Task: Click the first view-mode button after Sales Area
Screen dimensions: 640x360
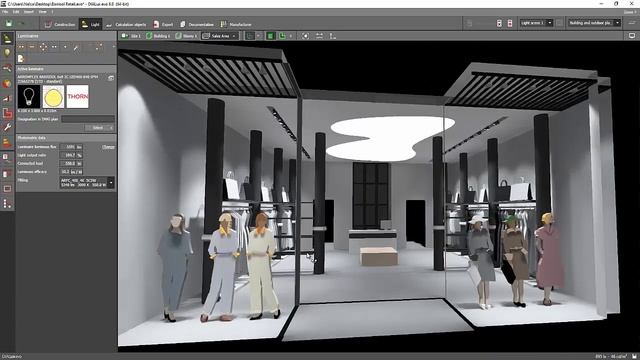Action: (250, 36)
